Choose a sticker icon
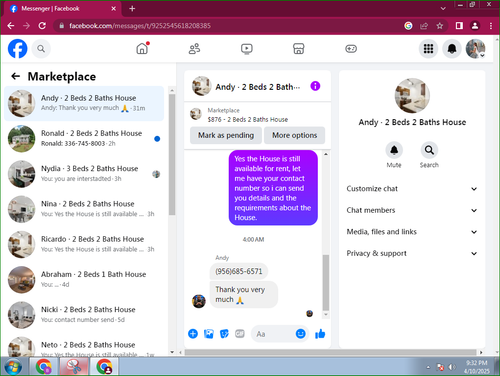The image size is (500, 376). pos(224,334)
